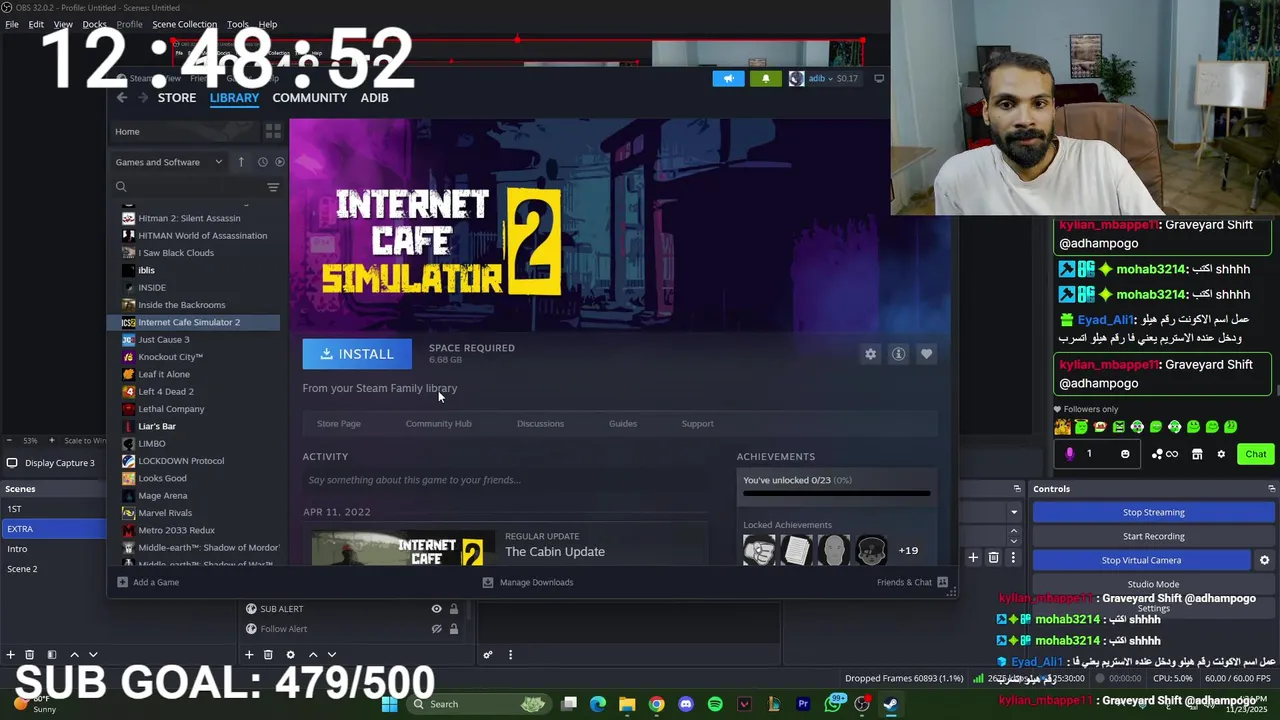This screenshot has width=1280, height=720.
Task: Click Stop Virtual Camera button
Action: 1141,560
